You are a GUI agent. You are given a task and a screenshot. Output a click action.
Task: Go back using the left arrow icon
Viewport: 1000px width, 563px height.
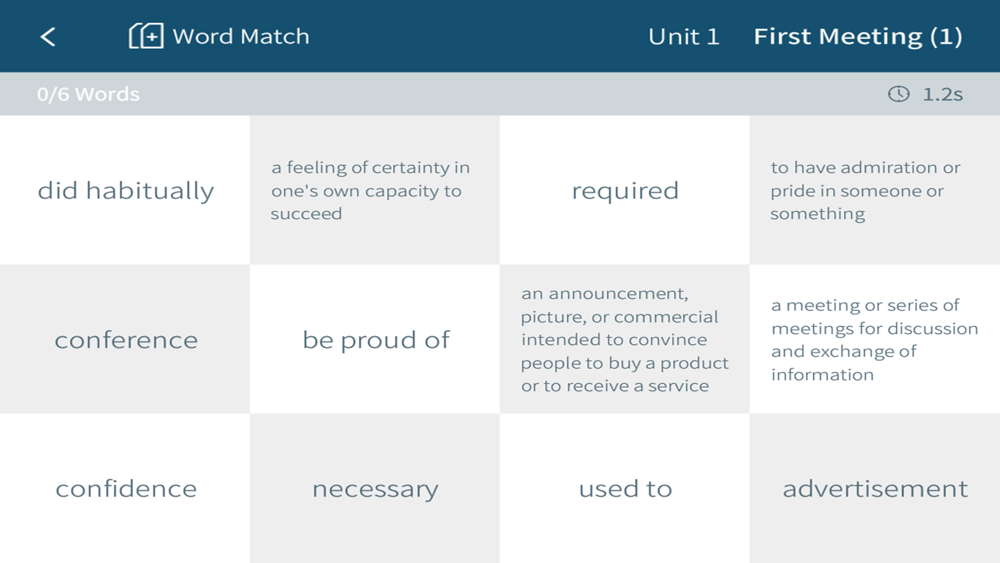tap(48, 37)
